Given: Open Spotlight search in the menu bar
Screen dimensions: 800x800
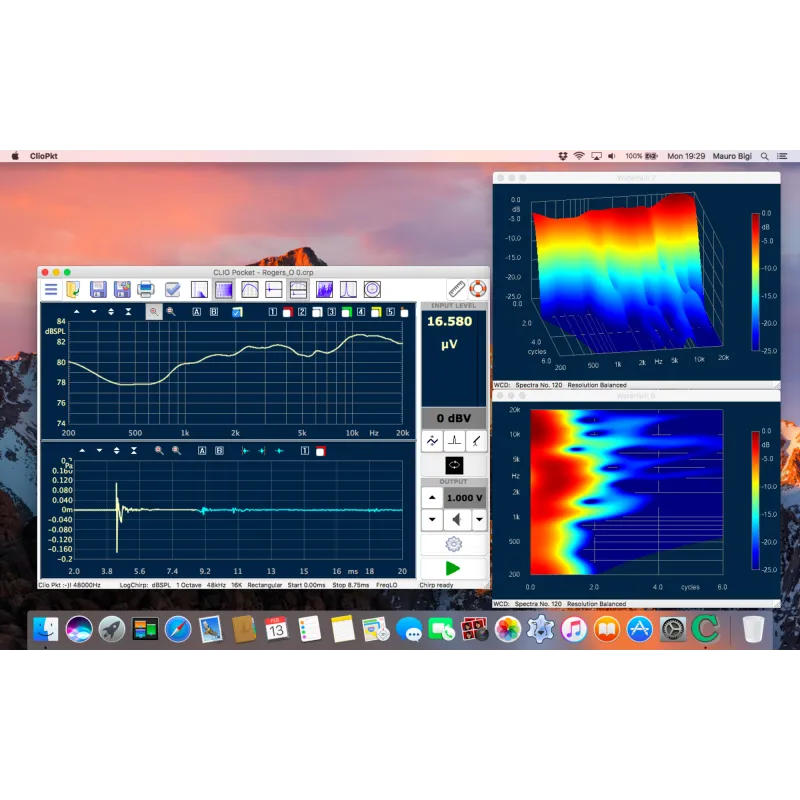Looking at the screenshot, I should (x=764, y=156).
